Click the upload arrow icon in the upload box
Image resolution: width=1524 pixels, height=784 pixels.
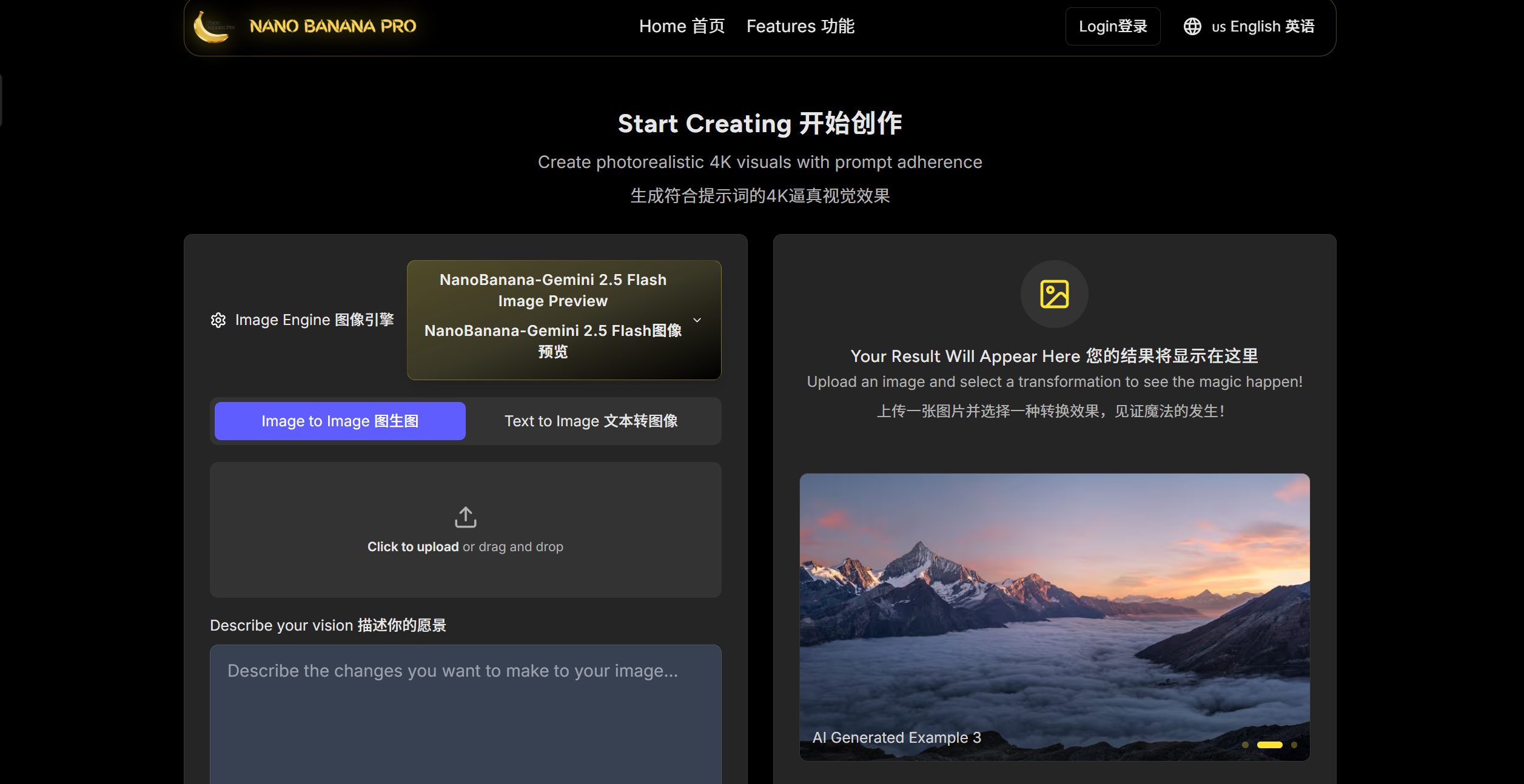[x=465, y=517]
